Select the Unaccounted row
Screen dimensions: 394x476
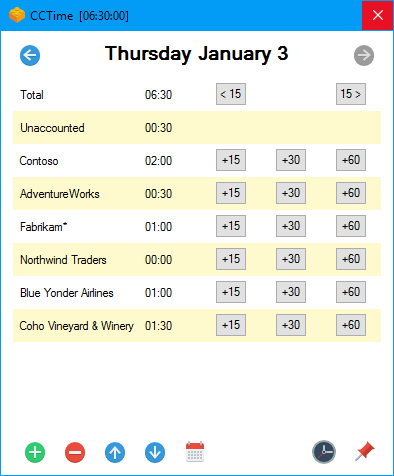tap(197, 128)
